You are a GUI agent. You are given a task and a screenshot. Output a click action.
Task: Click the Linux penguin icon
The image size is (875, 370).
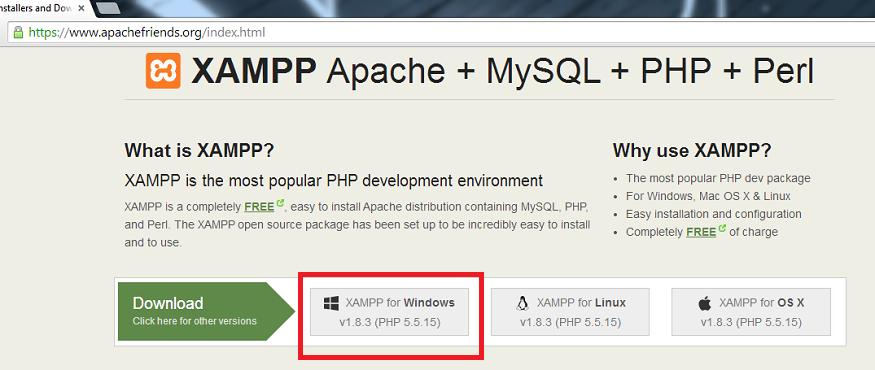pyautogui.click(x=522, y=304)
